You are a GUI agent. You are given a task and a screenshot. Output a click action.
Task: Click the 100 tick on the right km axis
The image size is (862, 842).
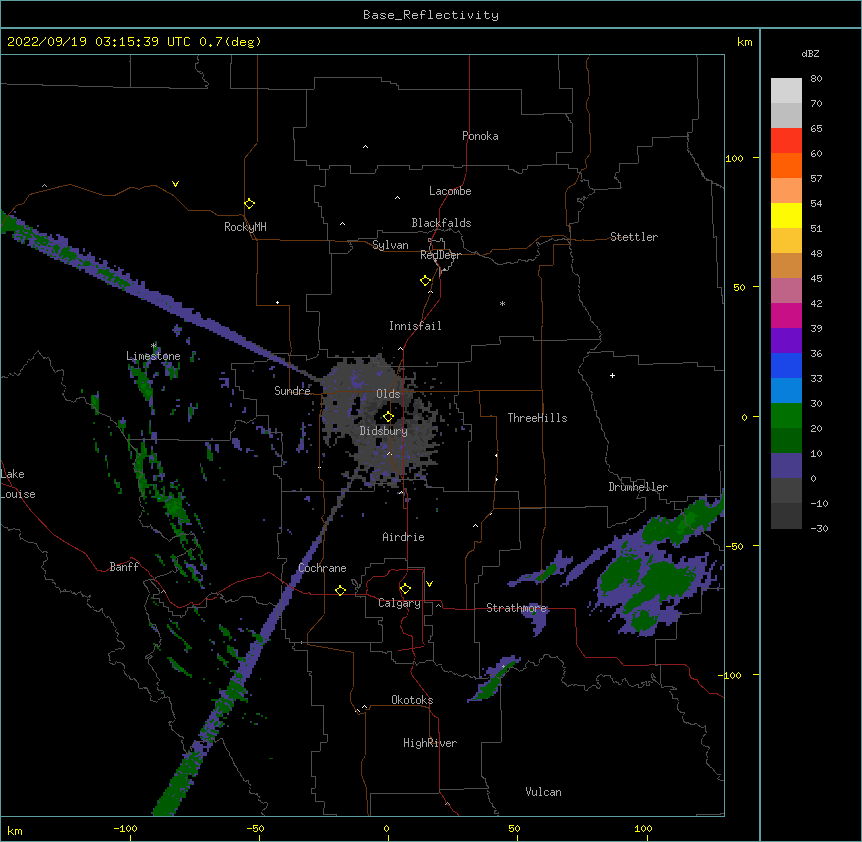click(x=734, y=158)
